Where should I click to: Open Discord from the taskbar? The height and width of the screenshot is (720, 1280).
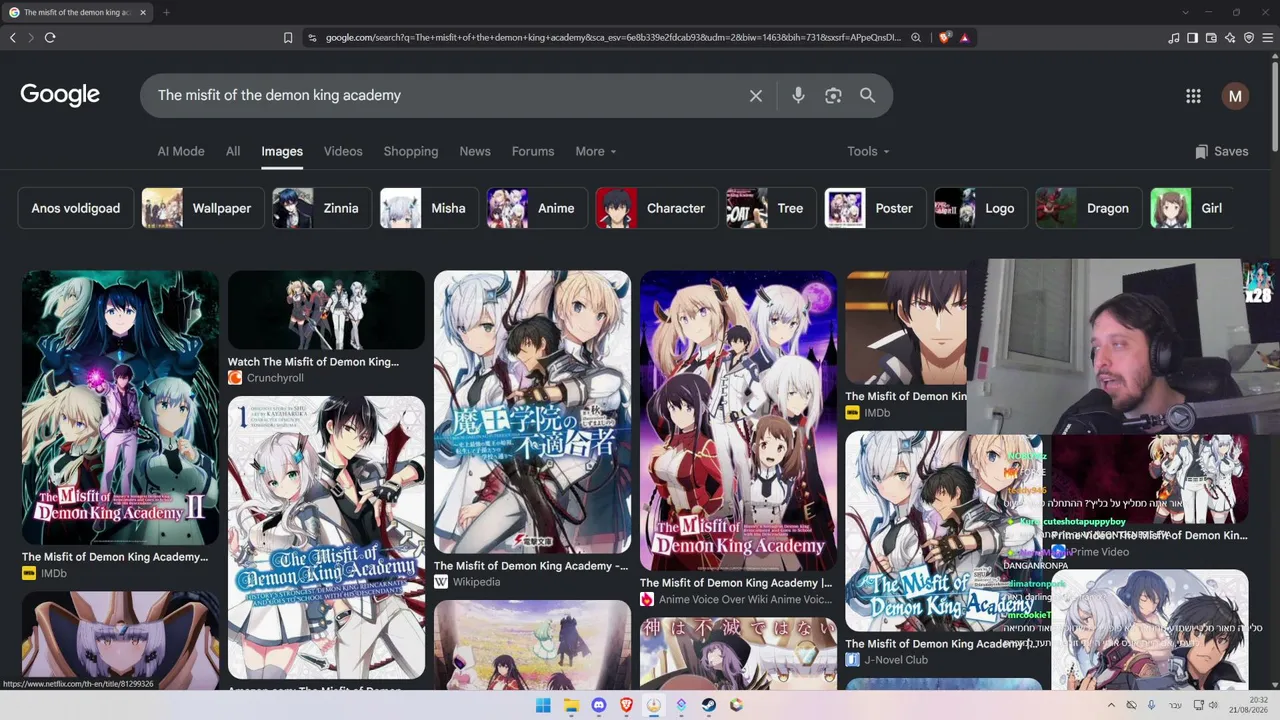(x=599, y=705)
